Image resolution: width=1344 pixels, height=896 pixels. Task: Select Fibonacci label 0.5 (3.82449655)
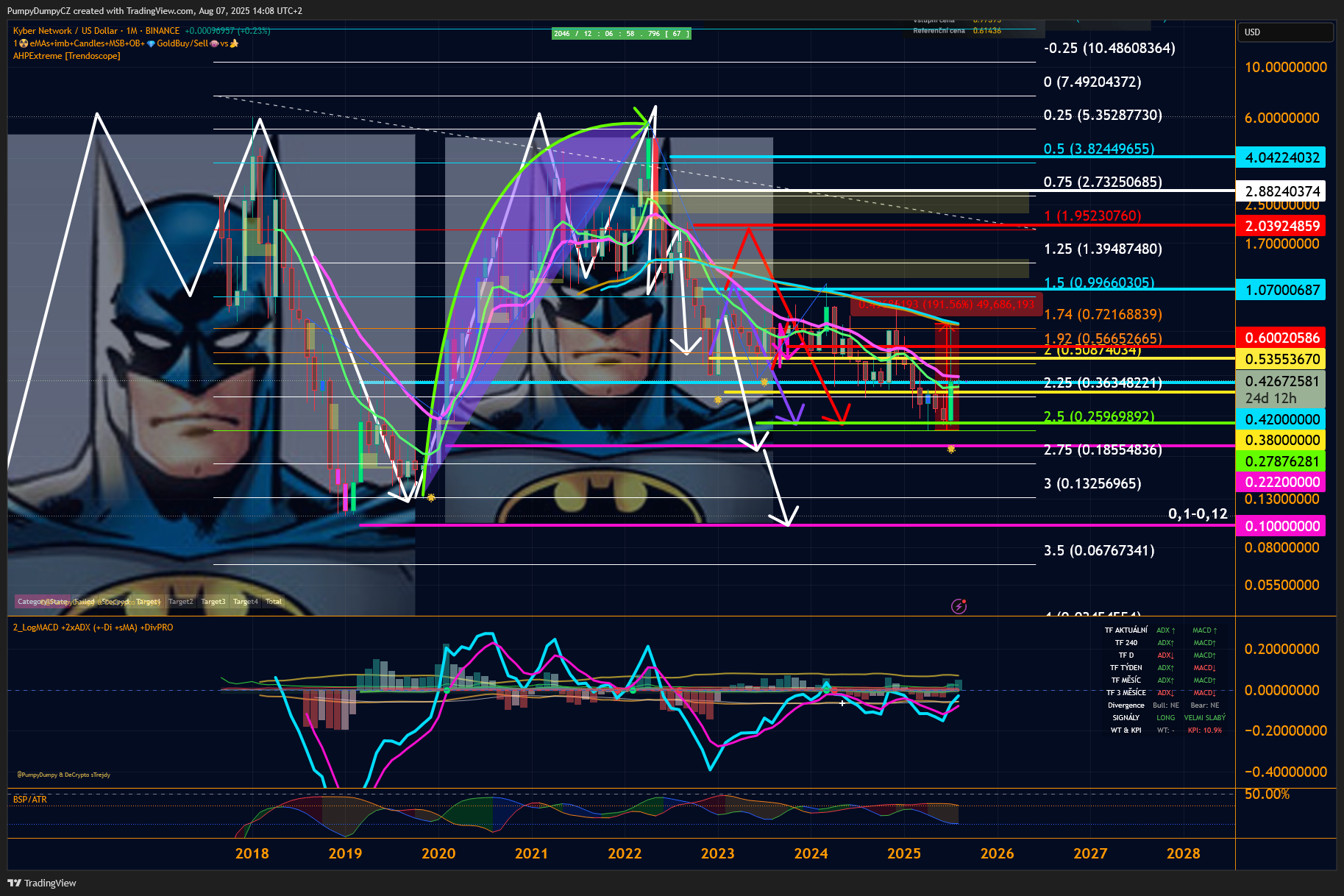coord(1099,149)
